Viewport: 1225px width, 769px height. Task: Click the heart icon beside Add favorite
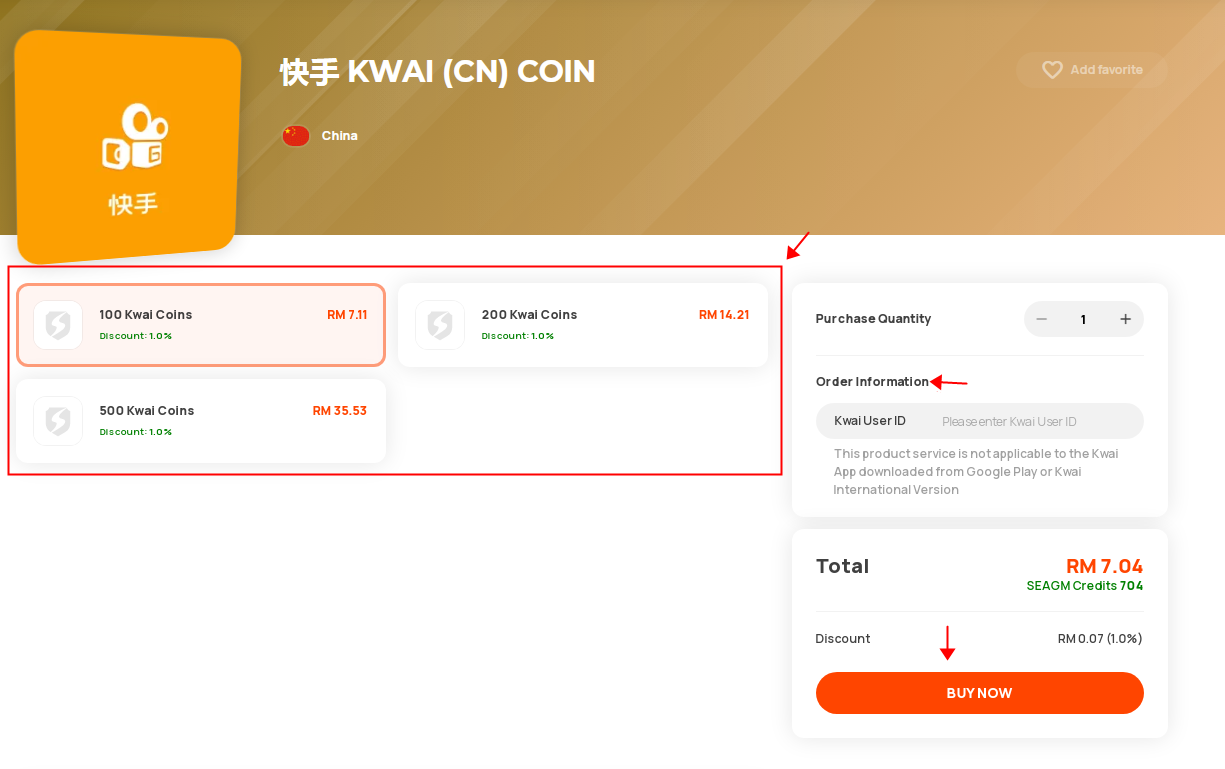(x=1052, y=70)
